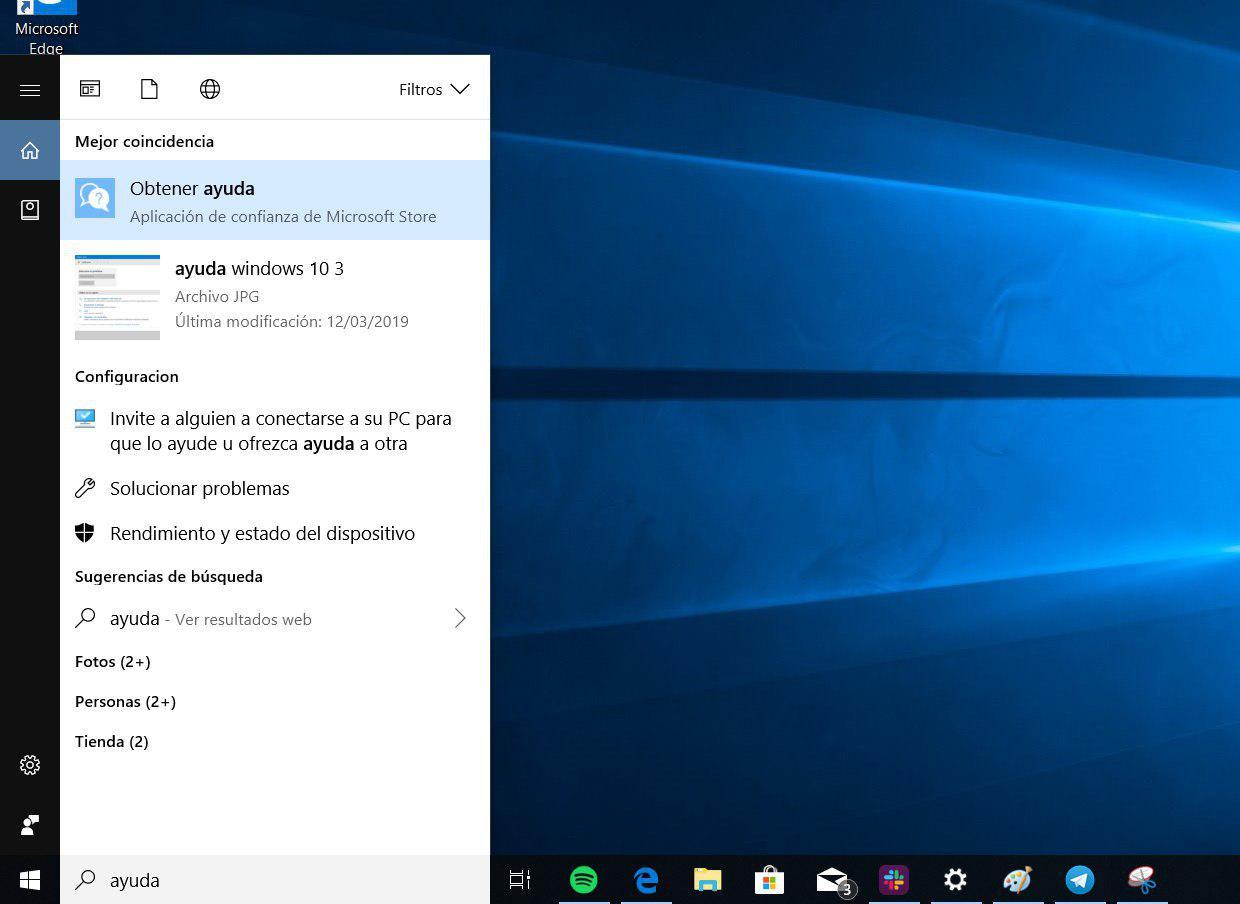Image resolution: width=1240 pixels, height=904 pixels.
Task: Expand the Personas (2+) results section
Action: (x=125, y=701)
